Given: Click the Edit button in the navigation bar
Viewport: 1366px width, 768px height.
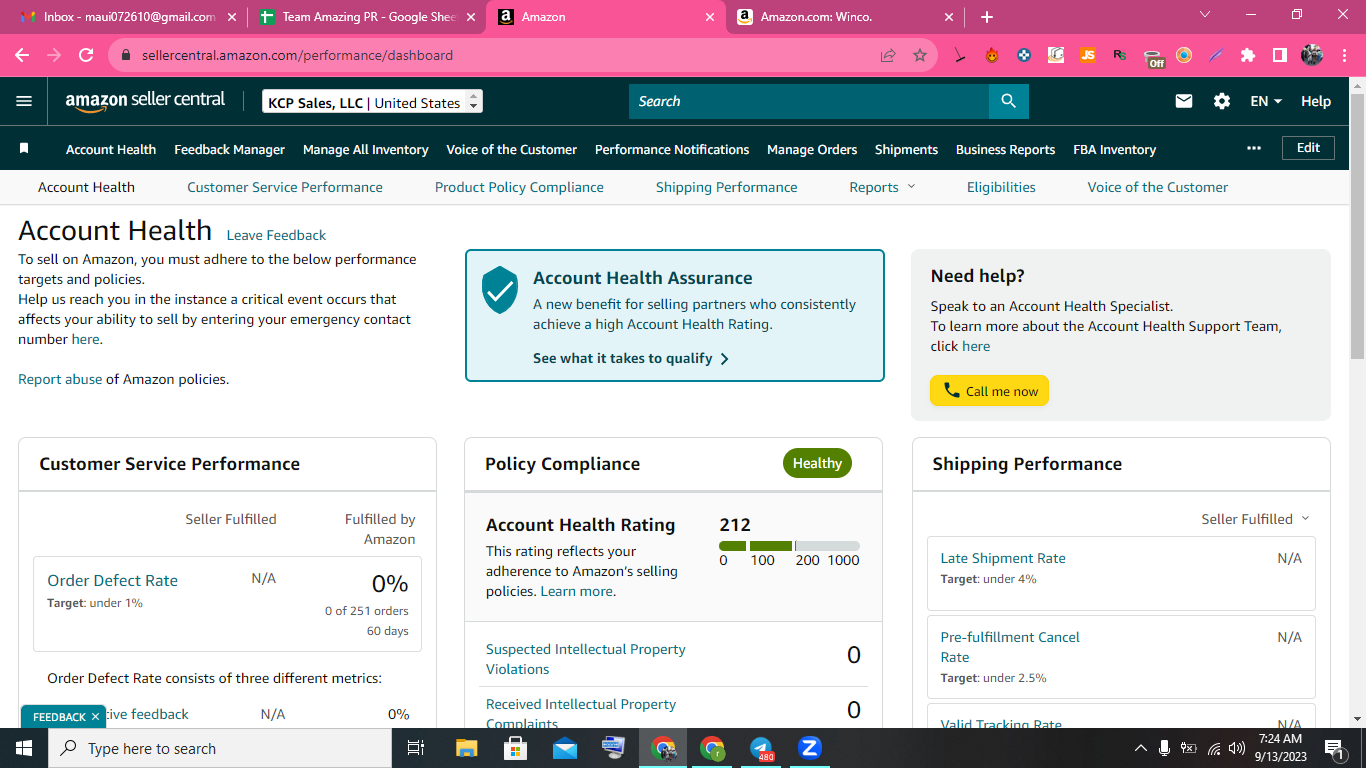Looking at the screenshot, I should point(1308,148).
